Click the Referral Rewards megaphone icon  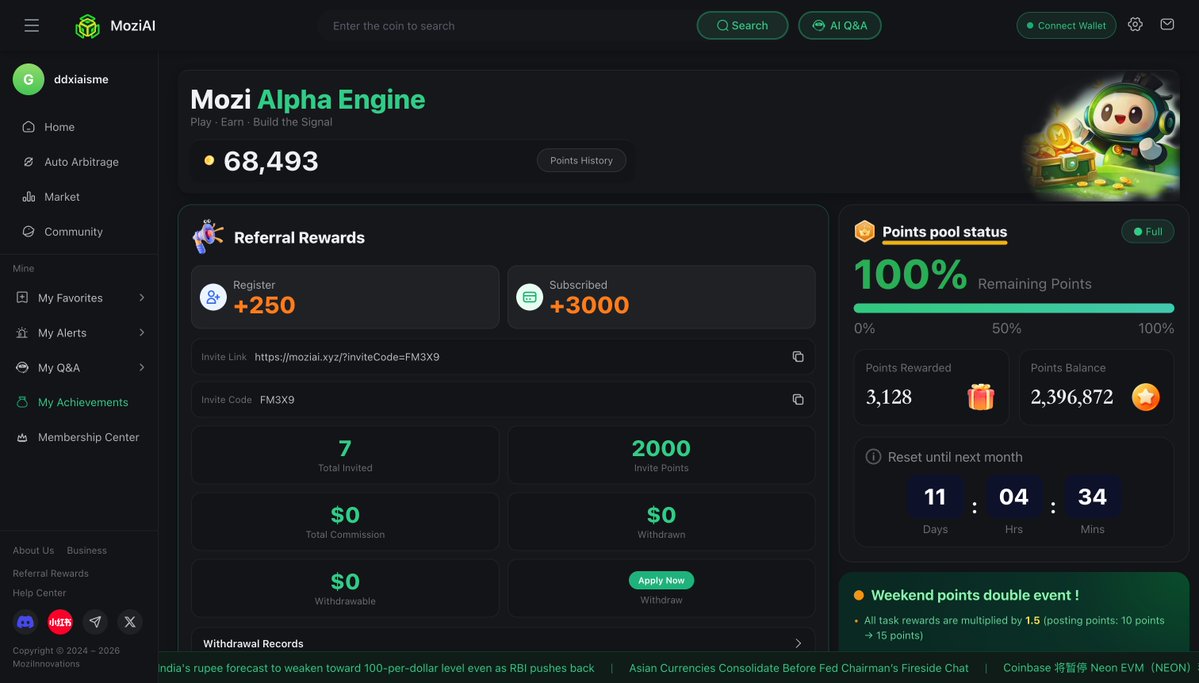208,236
